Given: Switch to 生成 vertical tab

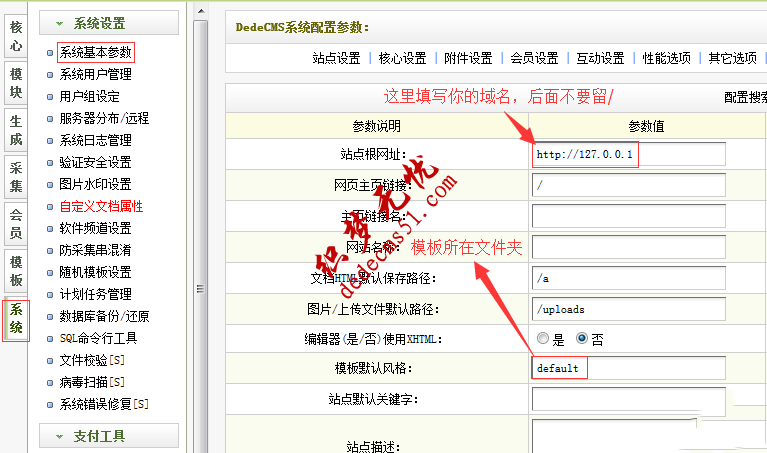Looking at the screenshot, I should [x=16, y=130].
